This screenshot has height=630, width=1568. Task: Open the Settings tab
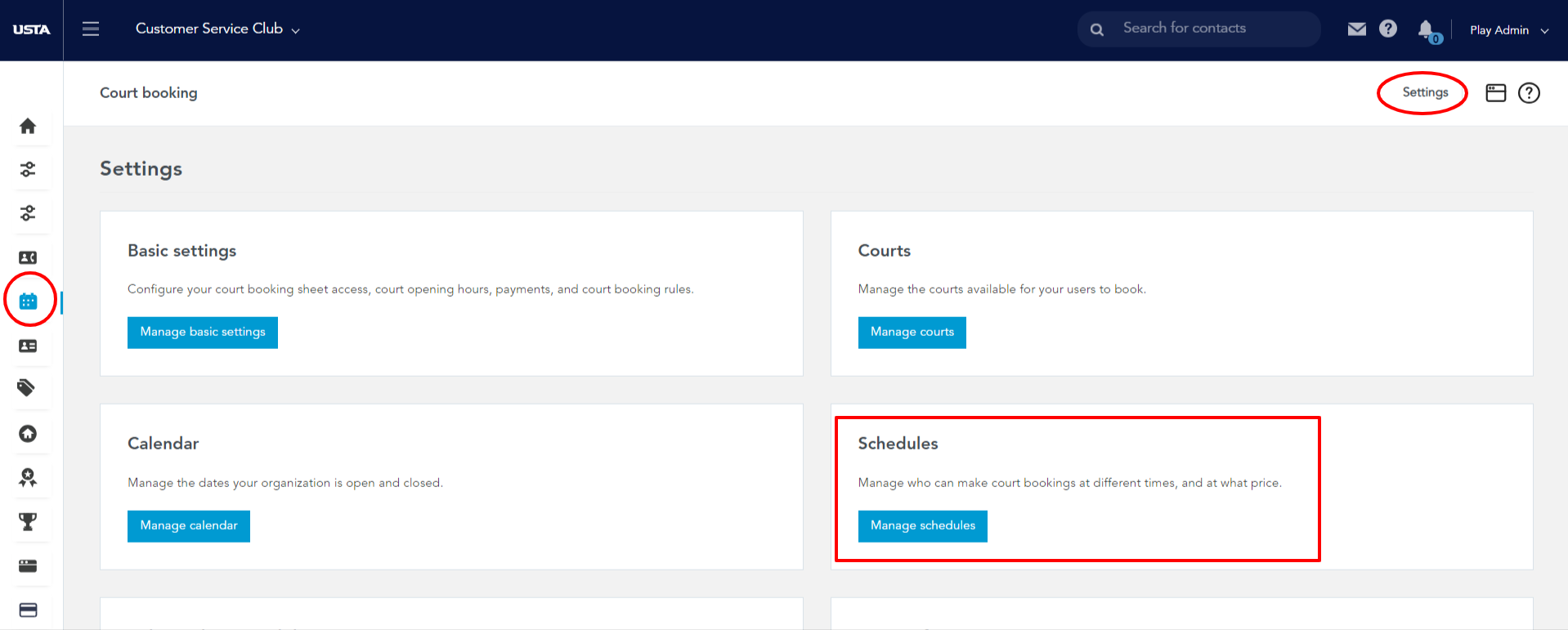1425,92
